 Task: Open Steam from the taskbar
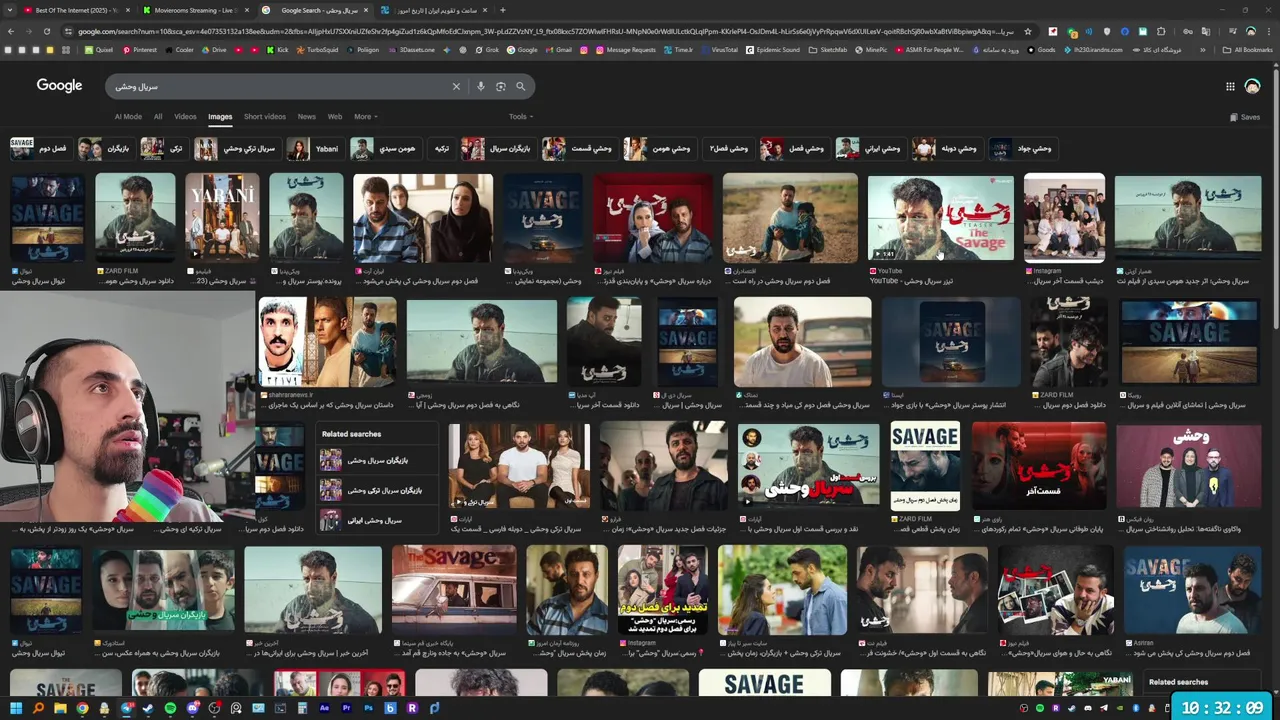coord(148,708)
